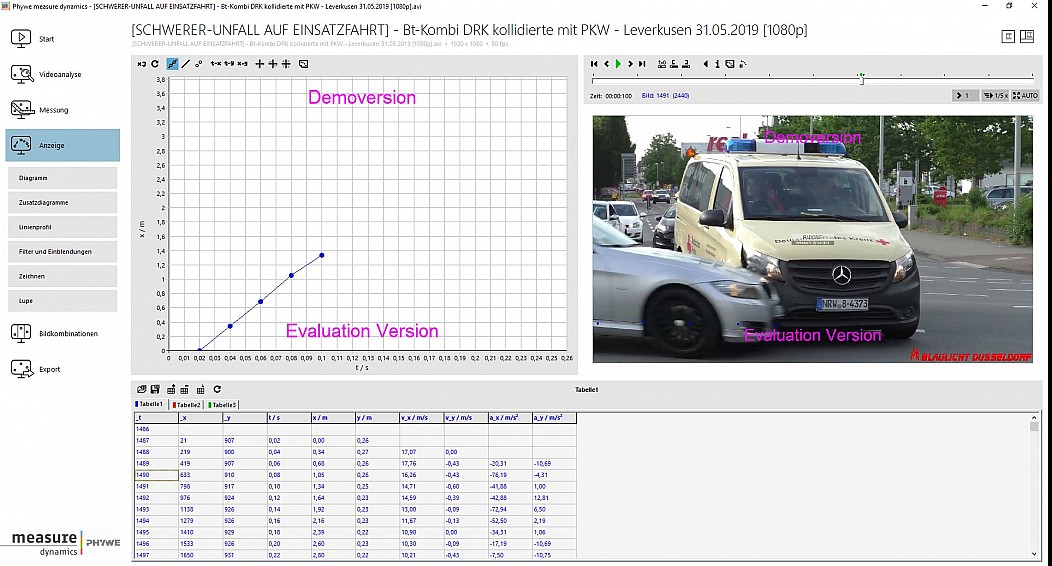Click the third crosshair icon in diagram toolbar

286,64
